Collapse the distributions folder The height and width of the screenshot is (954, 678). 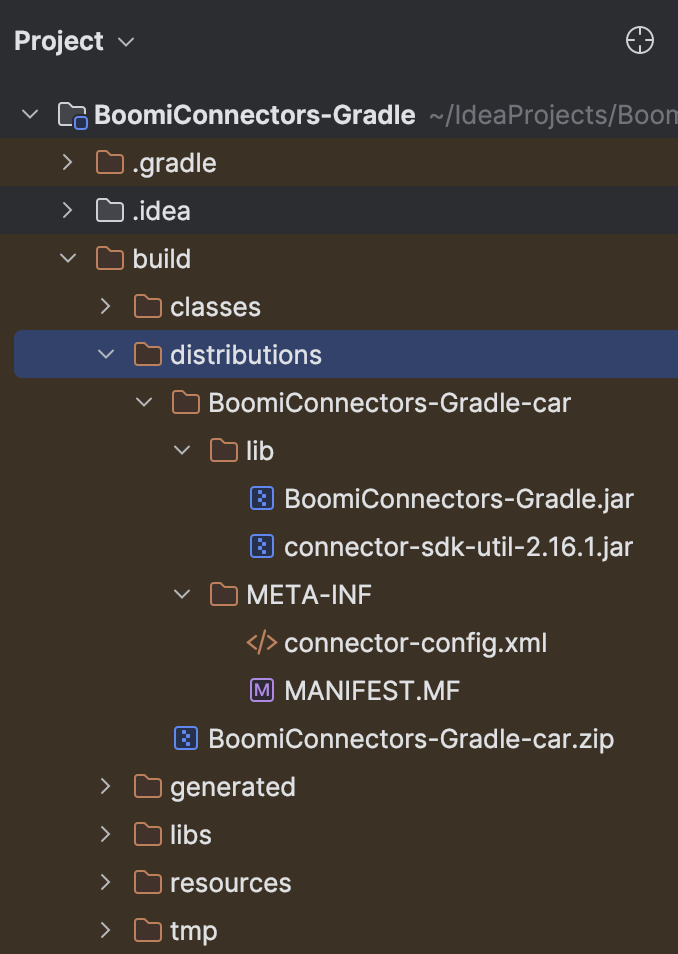pyautogui.click(x=105, y=355)
